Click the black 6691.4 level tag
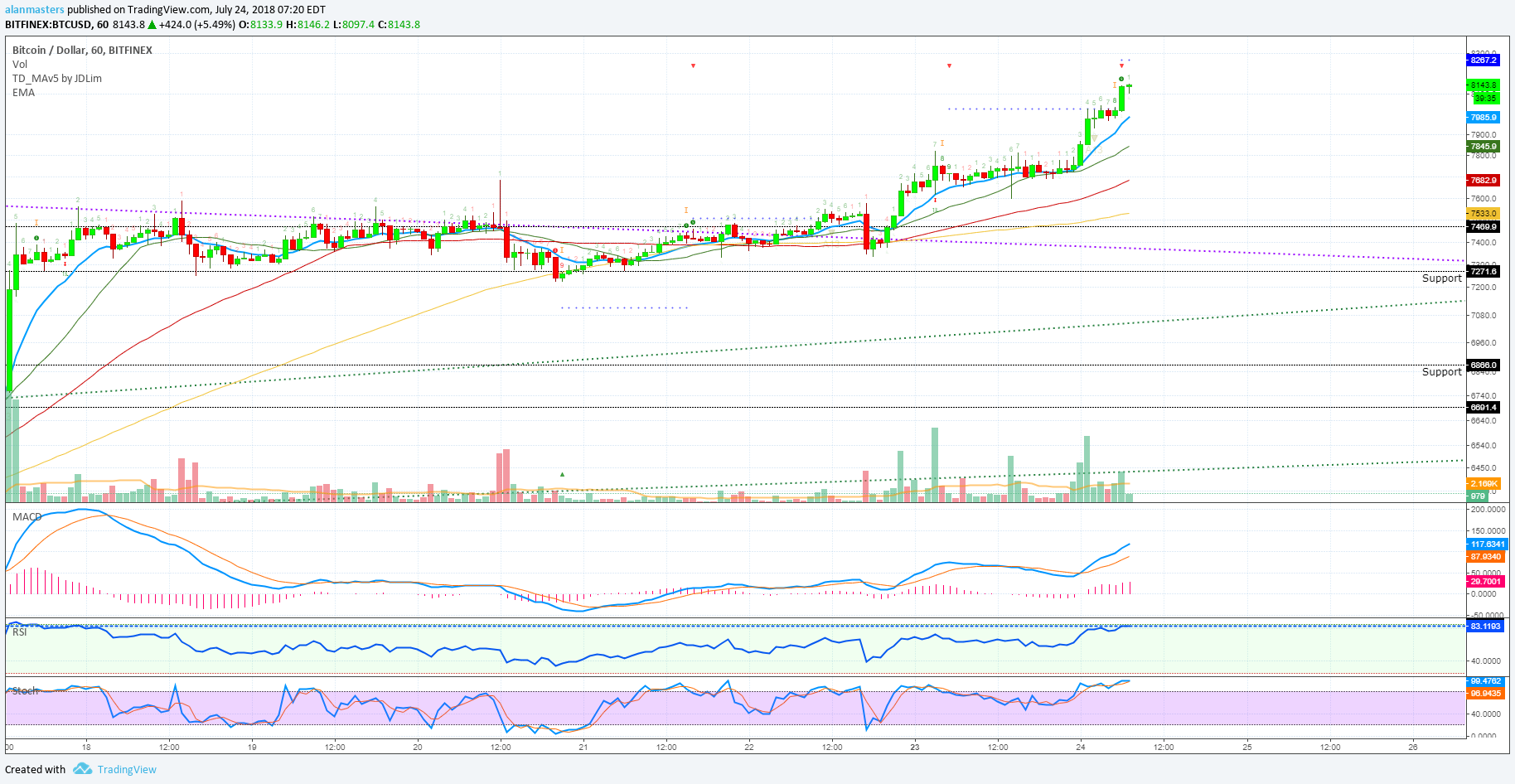This screenshot has height=784, width=1515. 1484,407
